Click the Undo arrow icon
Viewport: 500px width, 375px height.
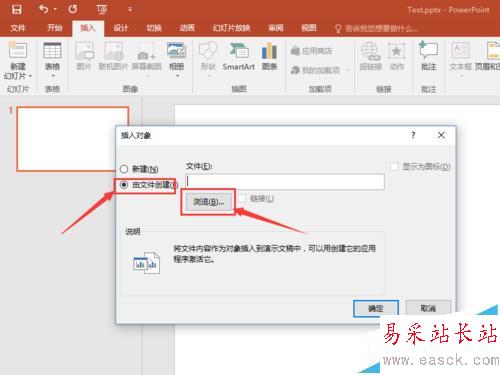(x=44, y=9)
